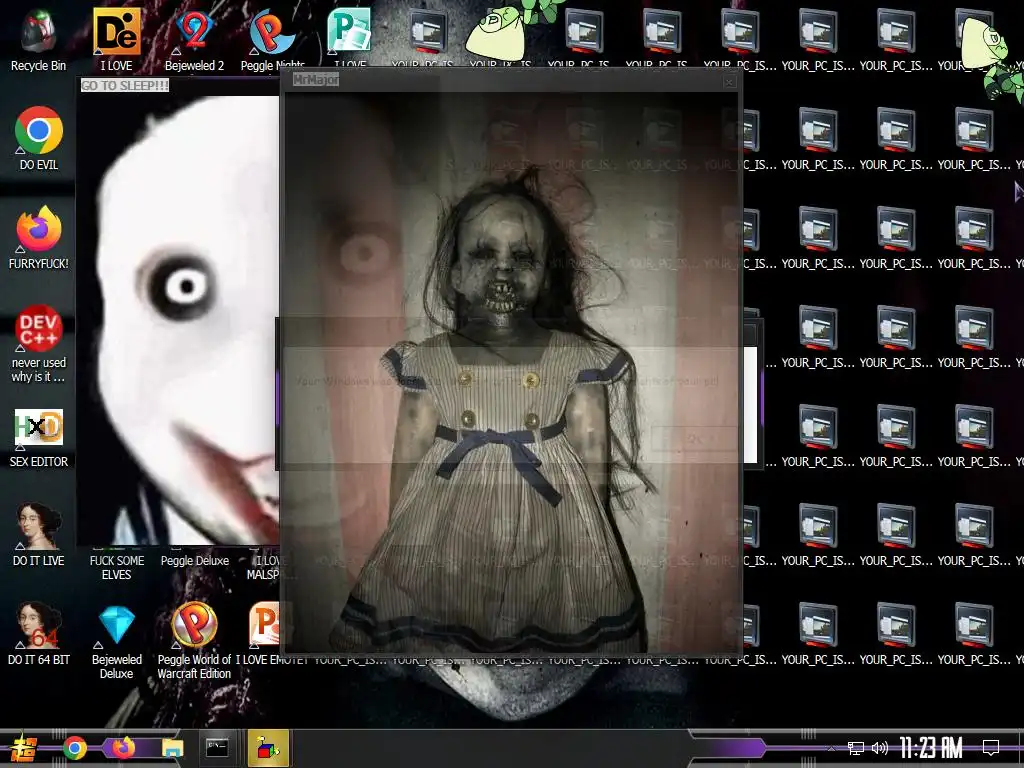
Task: Expand the hidden system tray icons chevron
Action: pyautogui.click(x=831, y=748)
